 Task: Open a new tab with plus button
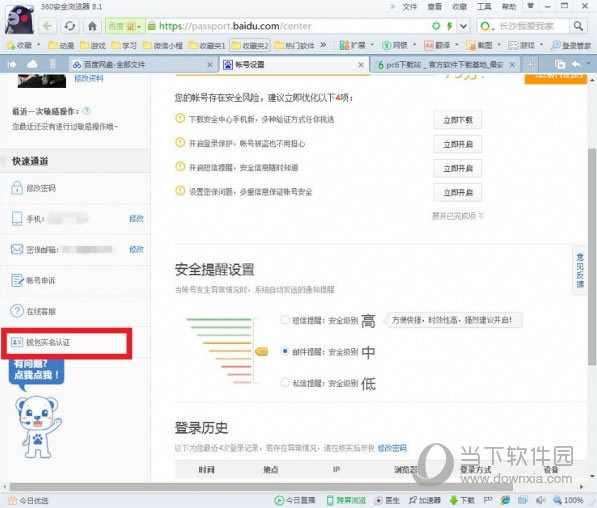point(530,65)
